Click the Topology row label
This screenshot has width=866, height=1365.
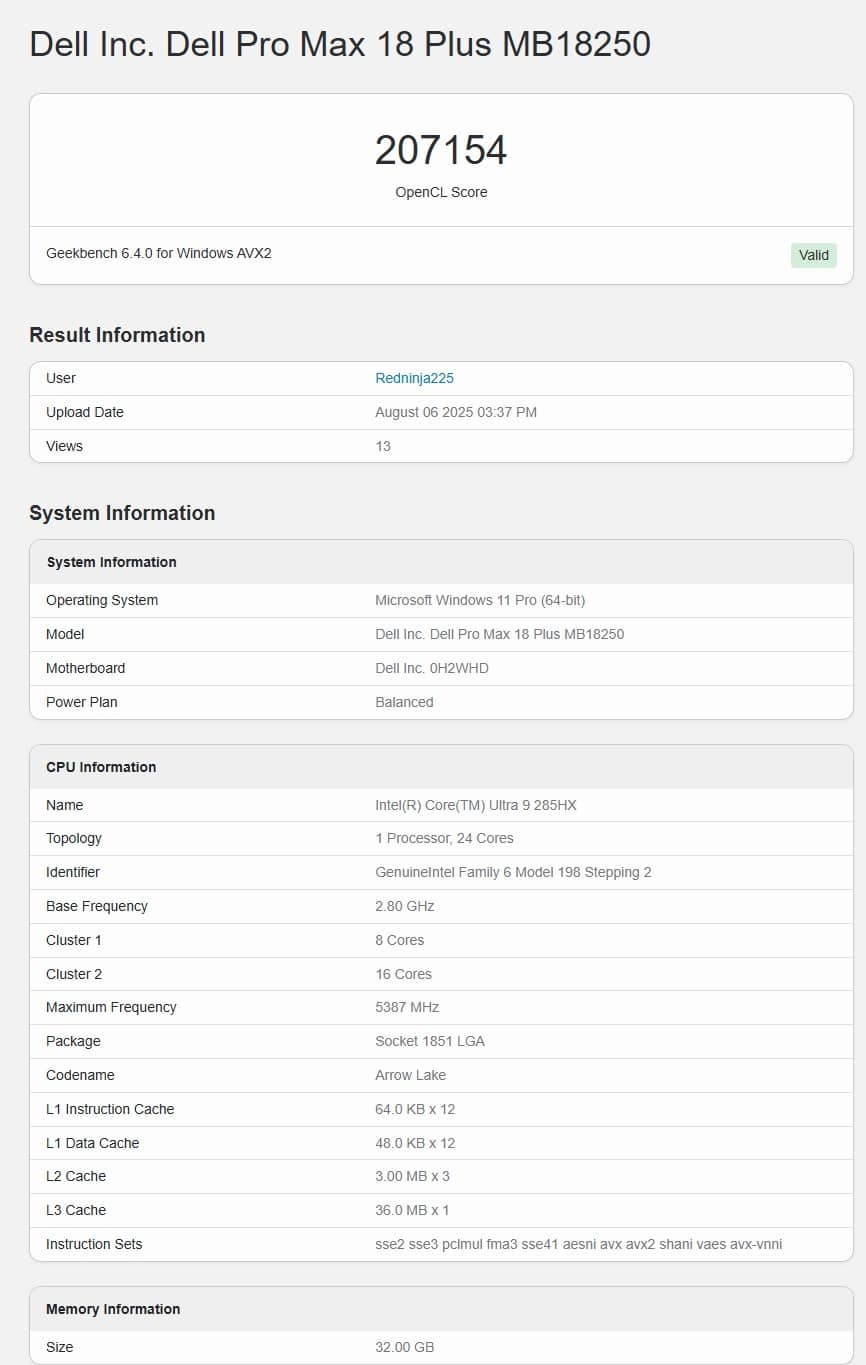74,838
